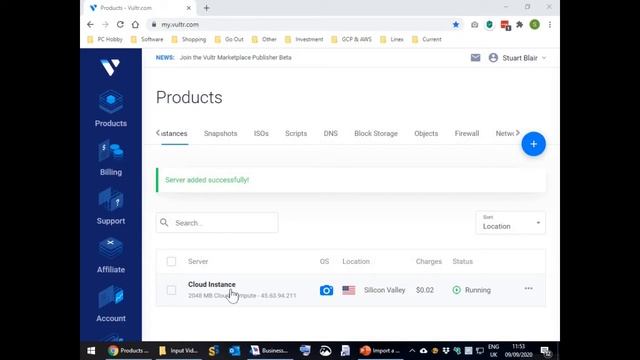Switch to the Scripts tab
Viewport: 640px width, 360px height.
pos(296,133)
